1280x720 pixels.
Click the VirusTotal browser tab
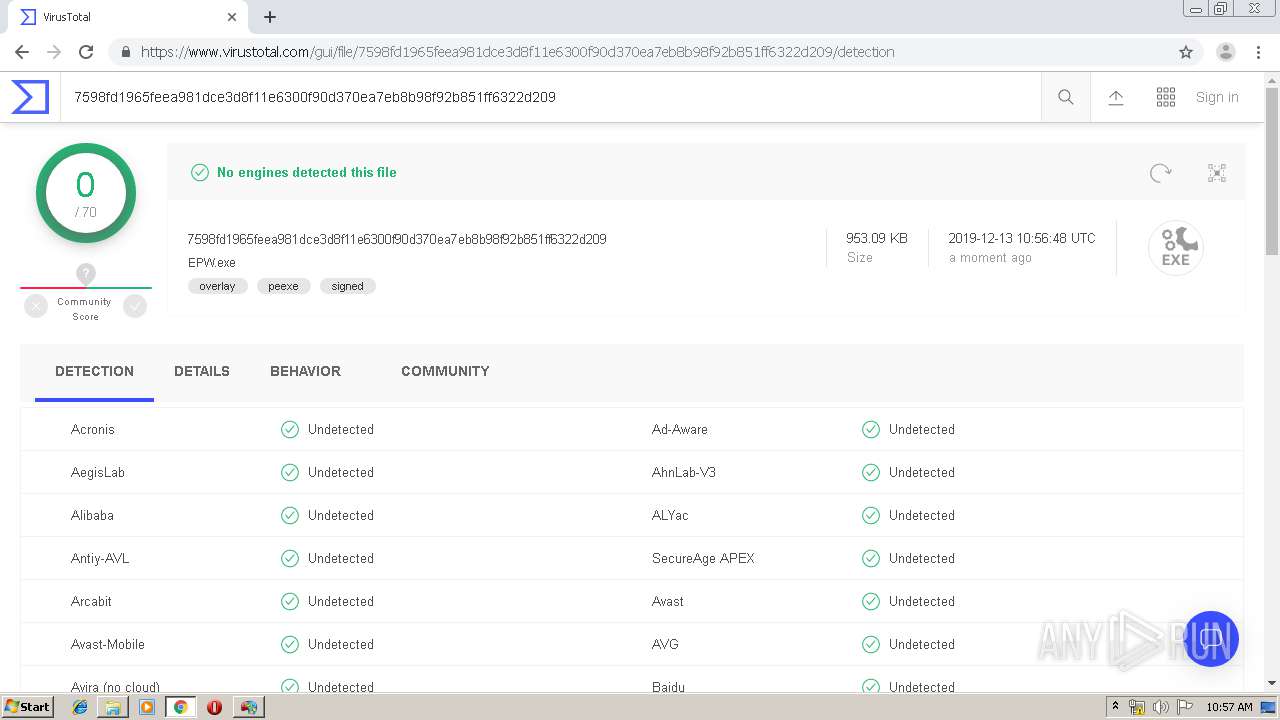(126, 17)
